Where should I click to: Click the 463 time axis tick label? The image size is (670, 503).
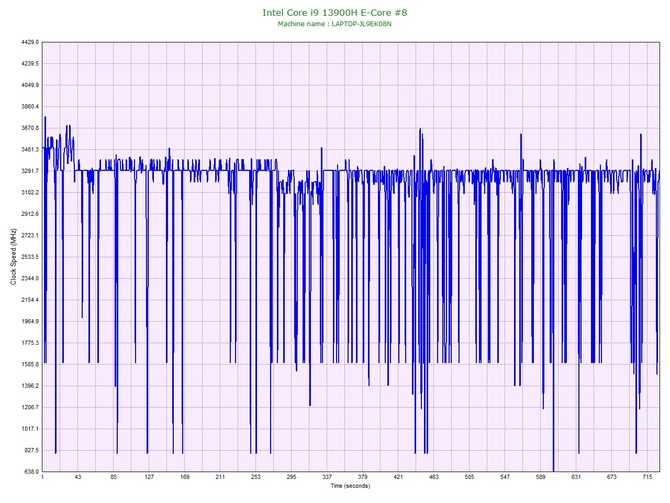434,477
